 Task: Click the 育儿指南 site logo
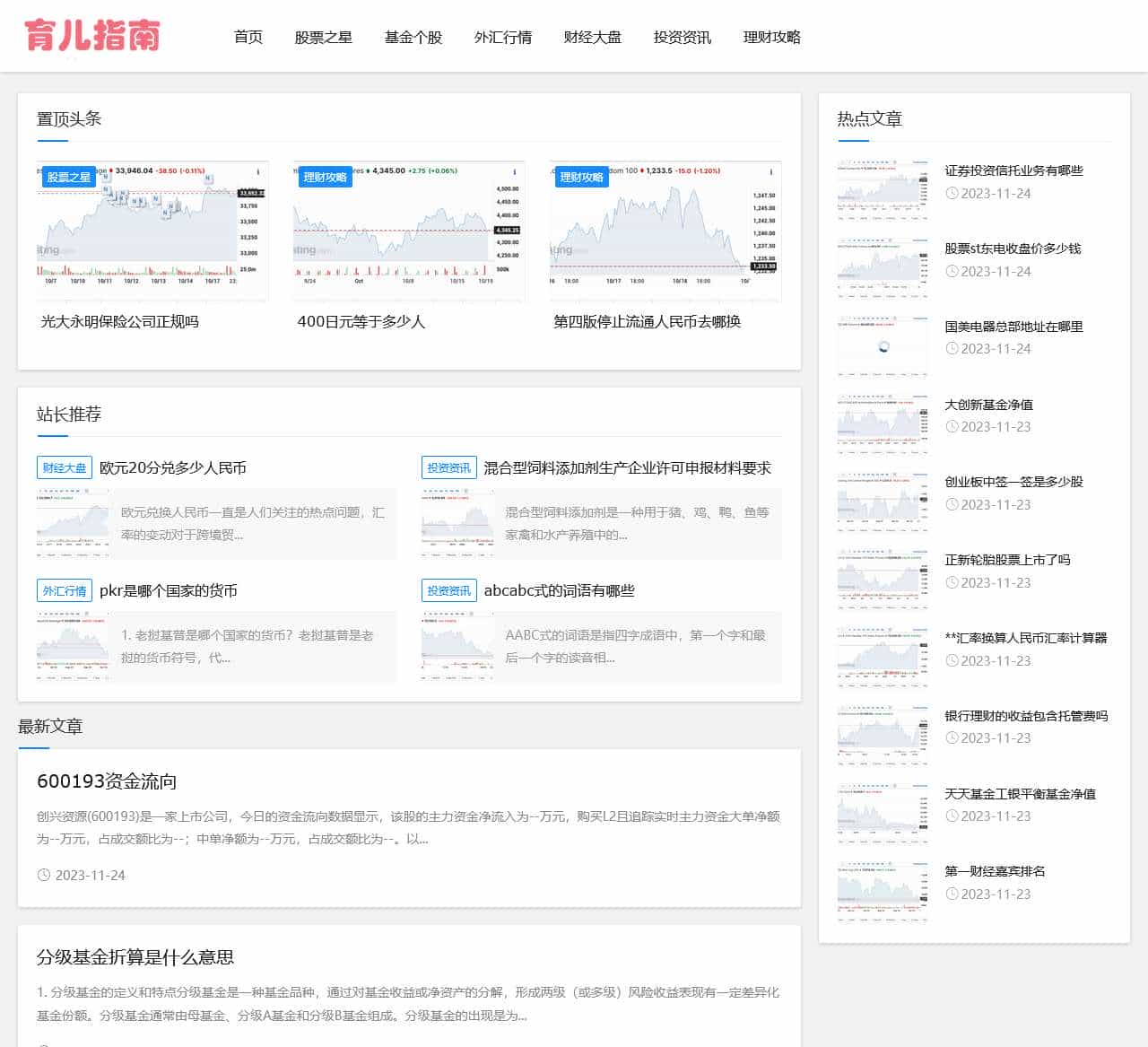point(92,36)
